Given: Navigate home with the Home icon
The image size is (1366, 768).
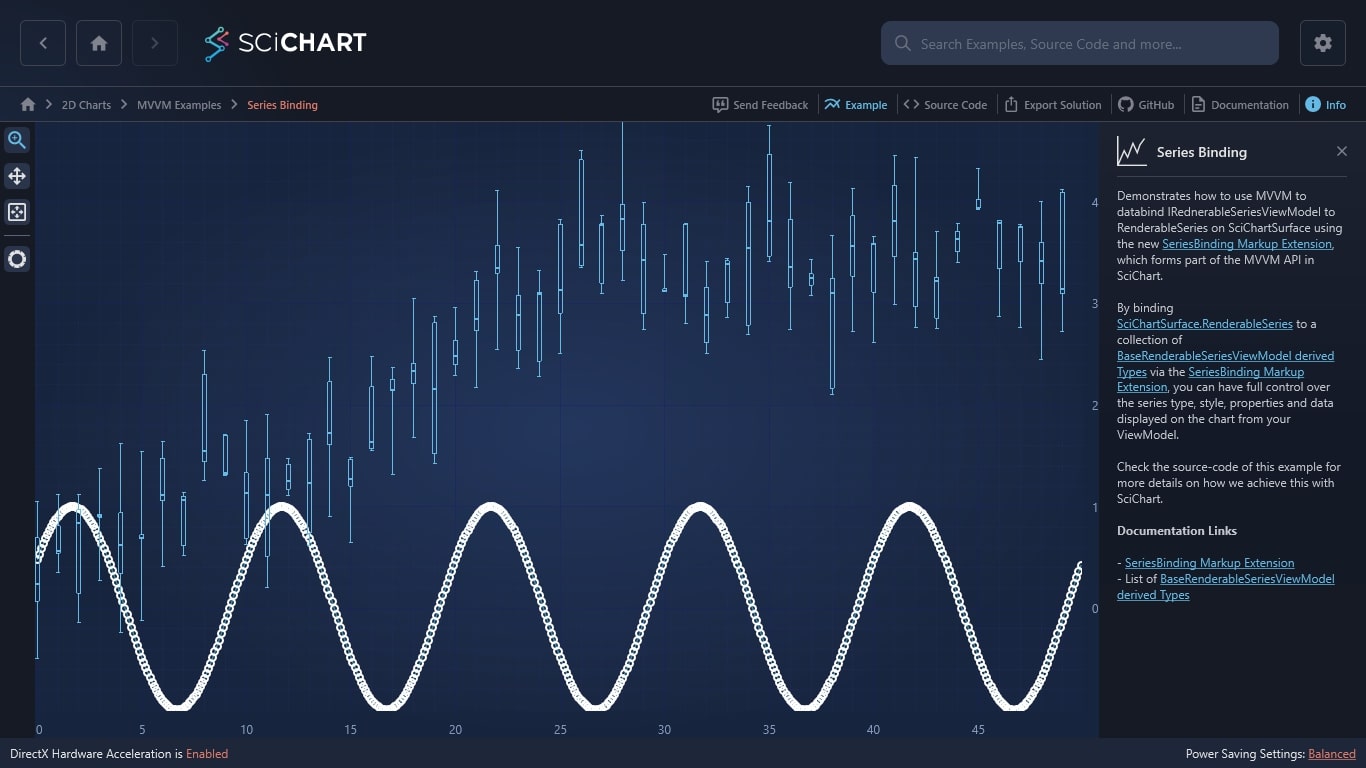Looking at the screenshot, I should [98, 43].
